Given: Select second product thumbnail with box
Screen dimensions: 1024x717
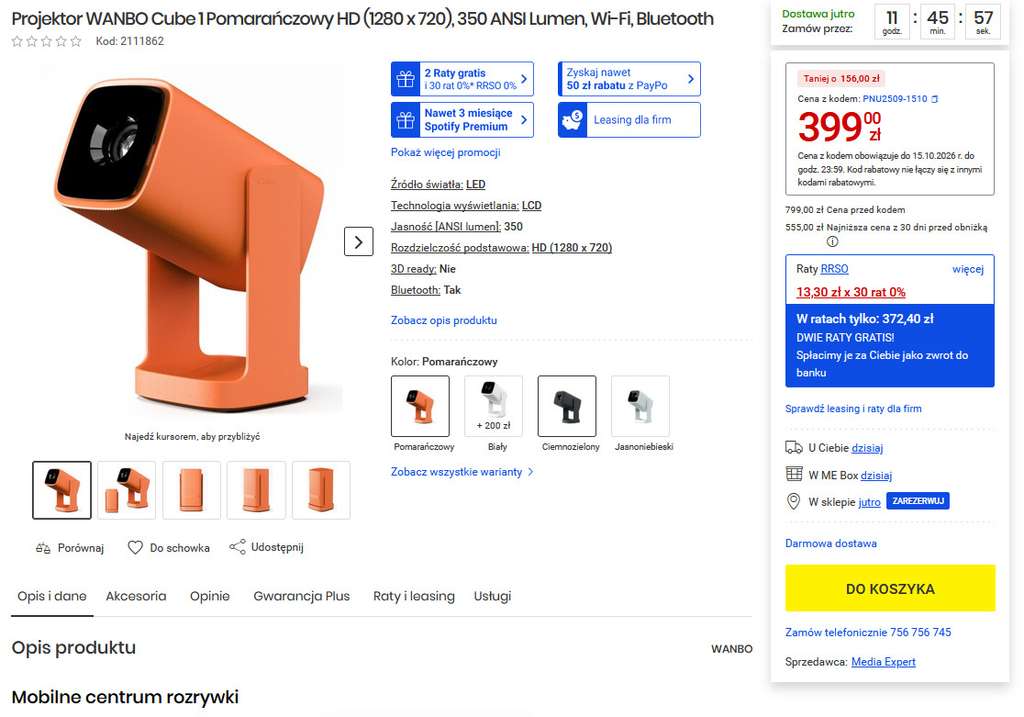Looking at the screenshot, I should (x=126, y=490).
